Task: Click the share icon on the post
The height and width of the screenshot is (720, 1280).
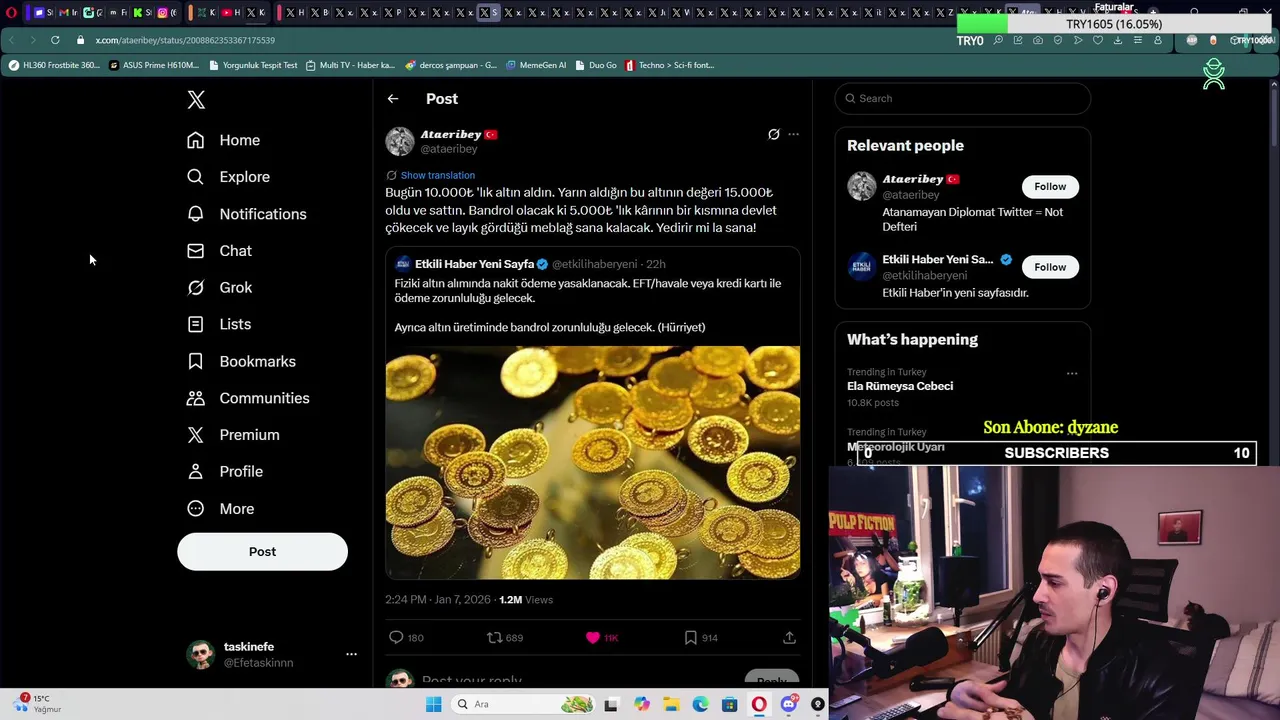Action: tap(789, 637)
